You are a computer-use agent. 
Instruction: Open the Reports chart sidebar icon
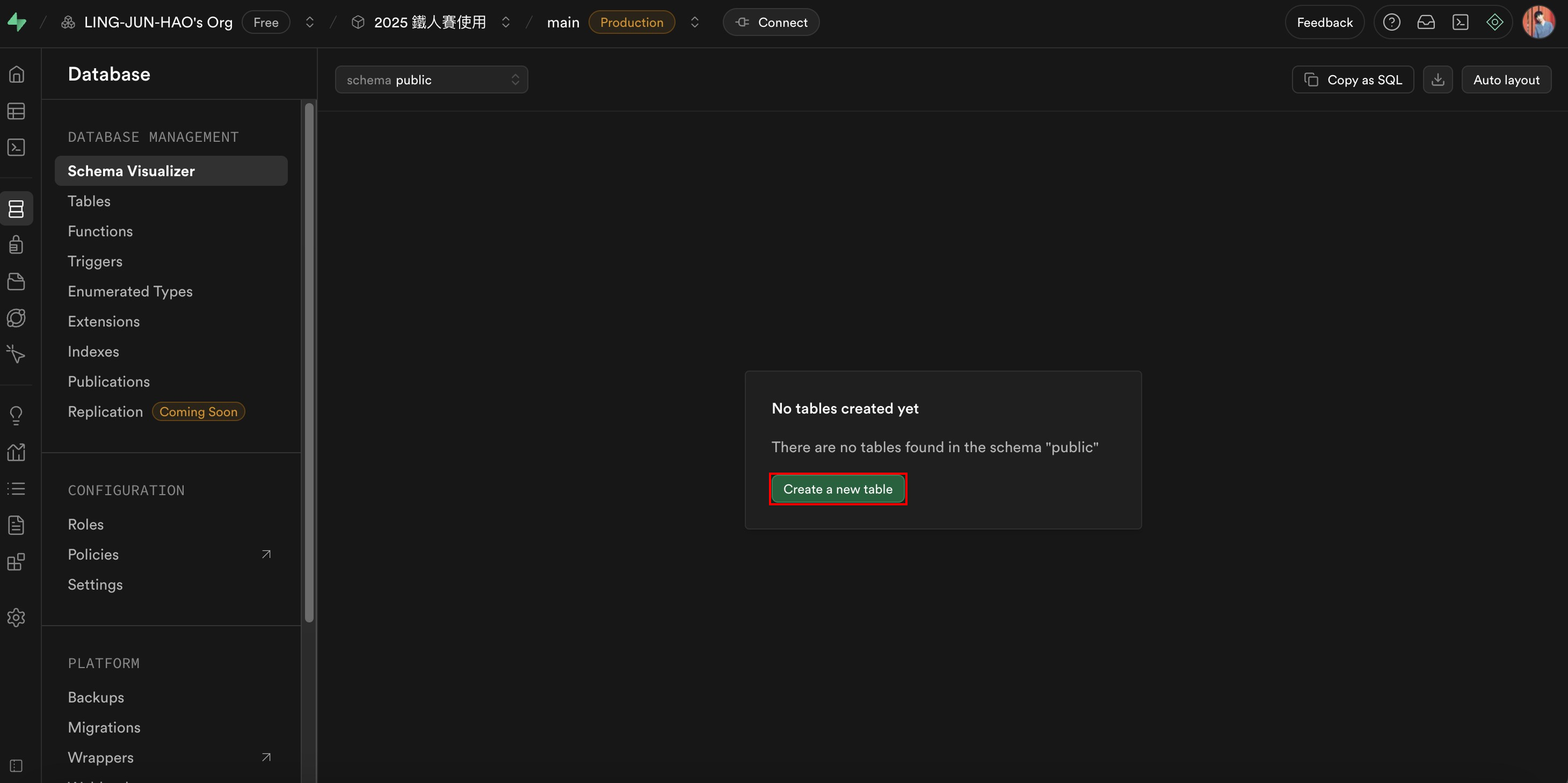tap(17, 452)
